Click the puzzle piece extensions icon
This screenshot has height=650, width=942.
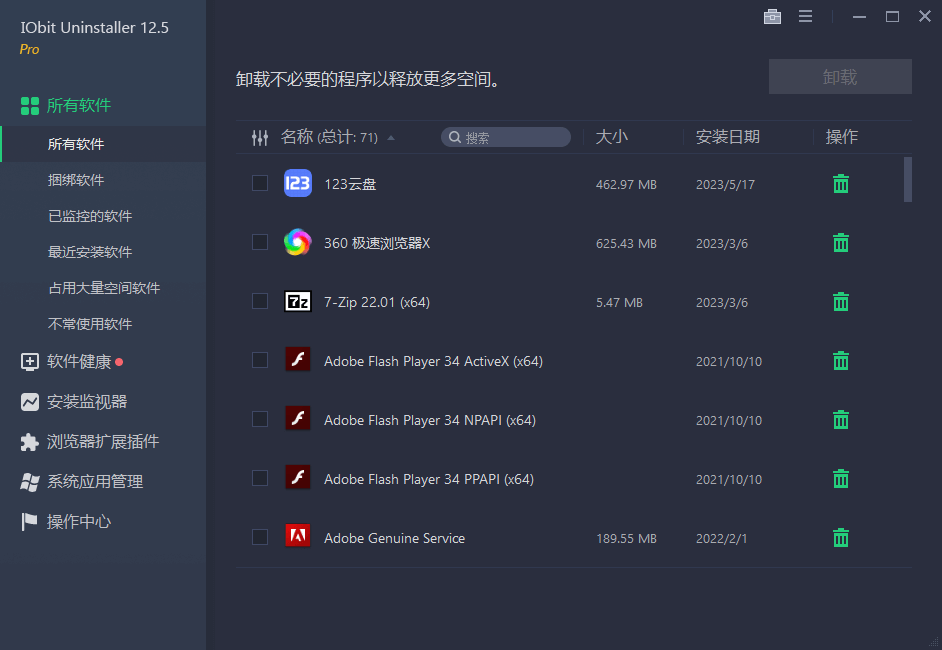[x=29, y=442]
